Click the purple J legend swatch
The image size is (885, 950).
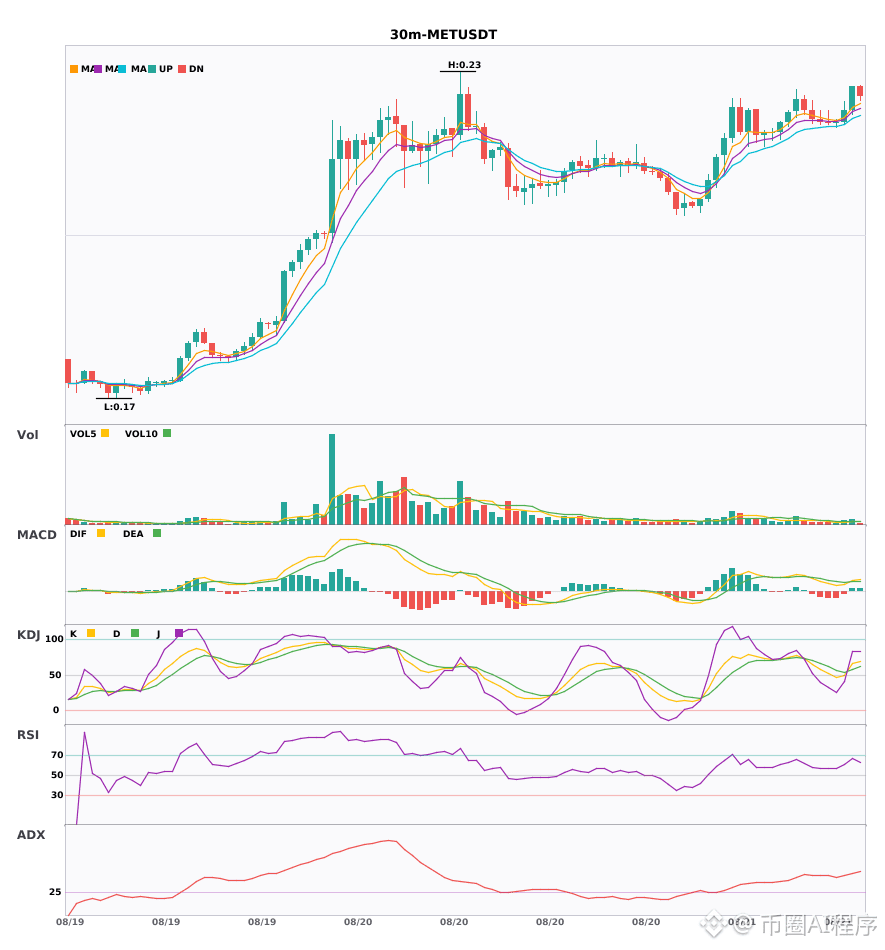coord(179,633)
